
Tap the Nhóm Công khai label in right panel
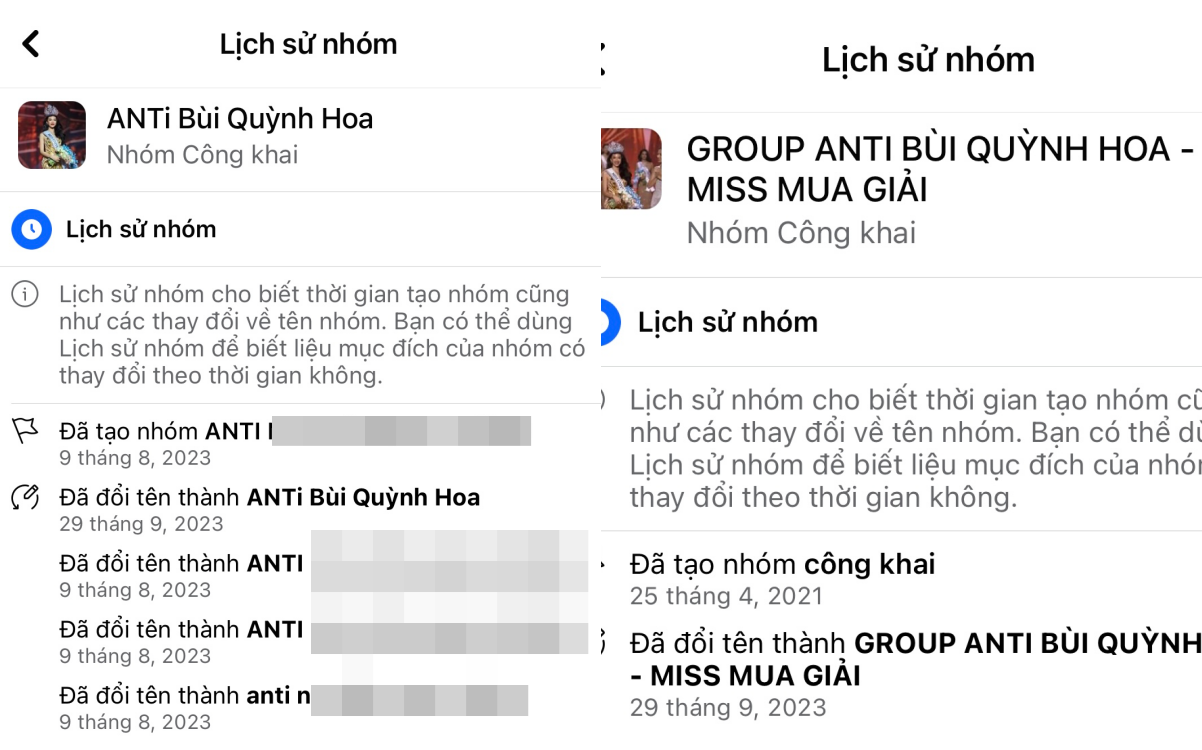(801, 233)
